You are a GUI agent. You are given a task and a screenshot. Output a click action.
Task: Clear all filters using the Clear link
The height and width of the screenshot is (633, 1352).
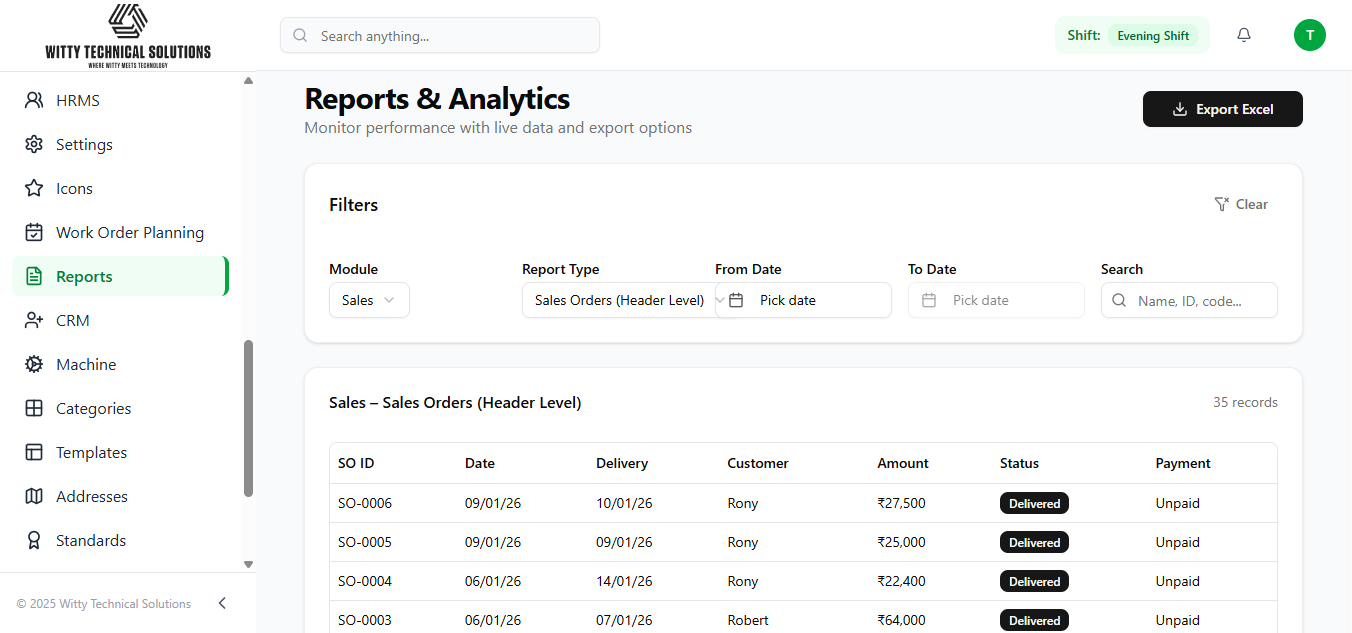(1241, 204)
